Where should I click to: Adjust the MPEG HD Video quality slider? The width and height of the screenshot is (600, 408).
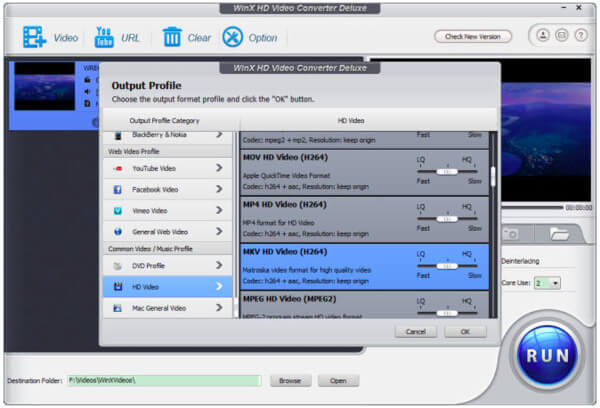click(x=447, y=313)
